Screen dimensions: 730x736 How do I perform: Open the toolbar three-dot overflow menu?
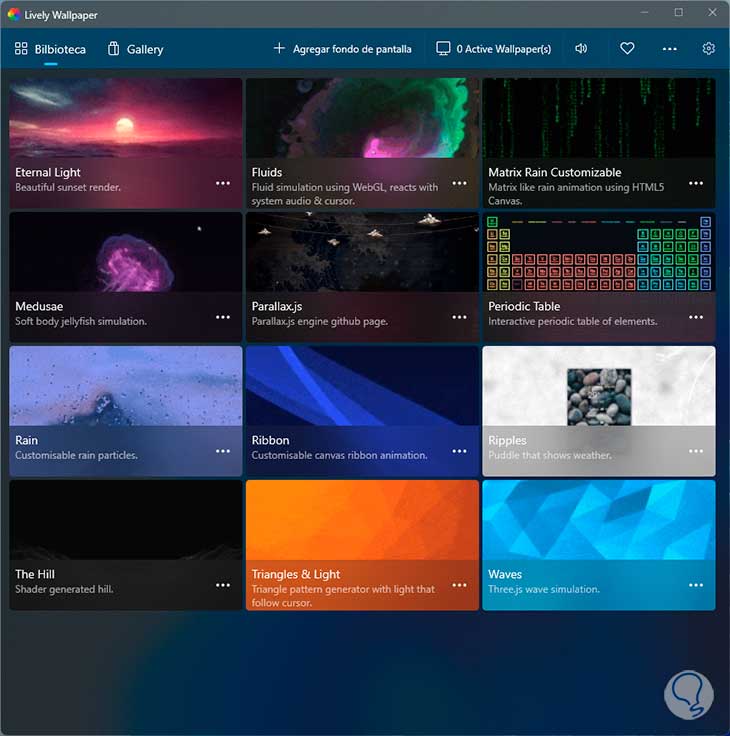(x=669, y=49)
